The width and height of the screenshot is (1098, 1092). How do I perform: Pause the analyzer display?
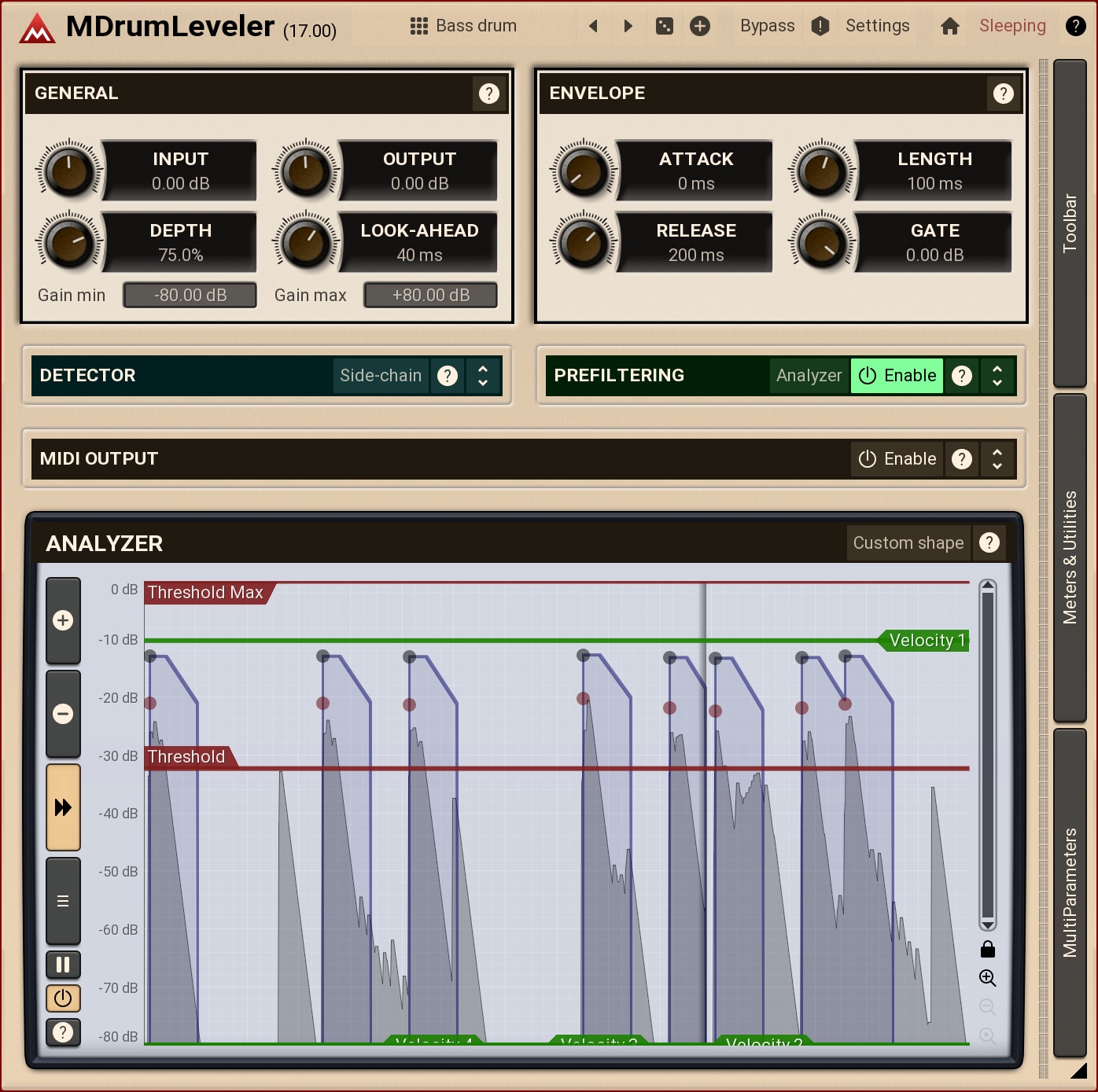tap(63, 965)
